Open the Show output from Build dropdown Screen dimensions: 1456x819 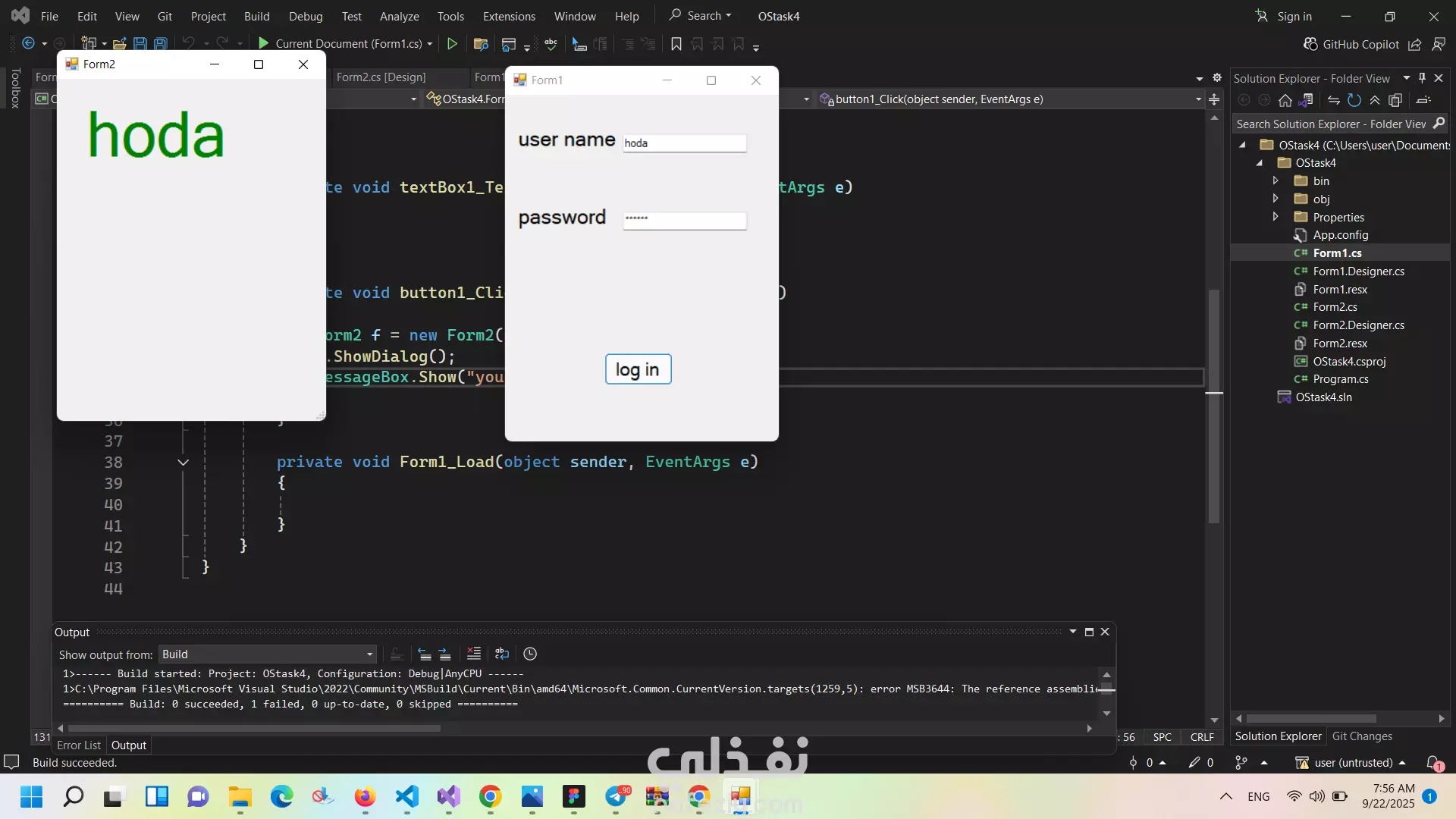(x=370, y=654)
